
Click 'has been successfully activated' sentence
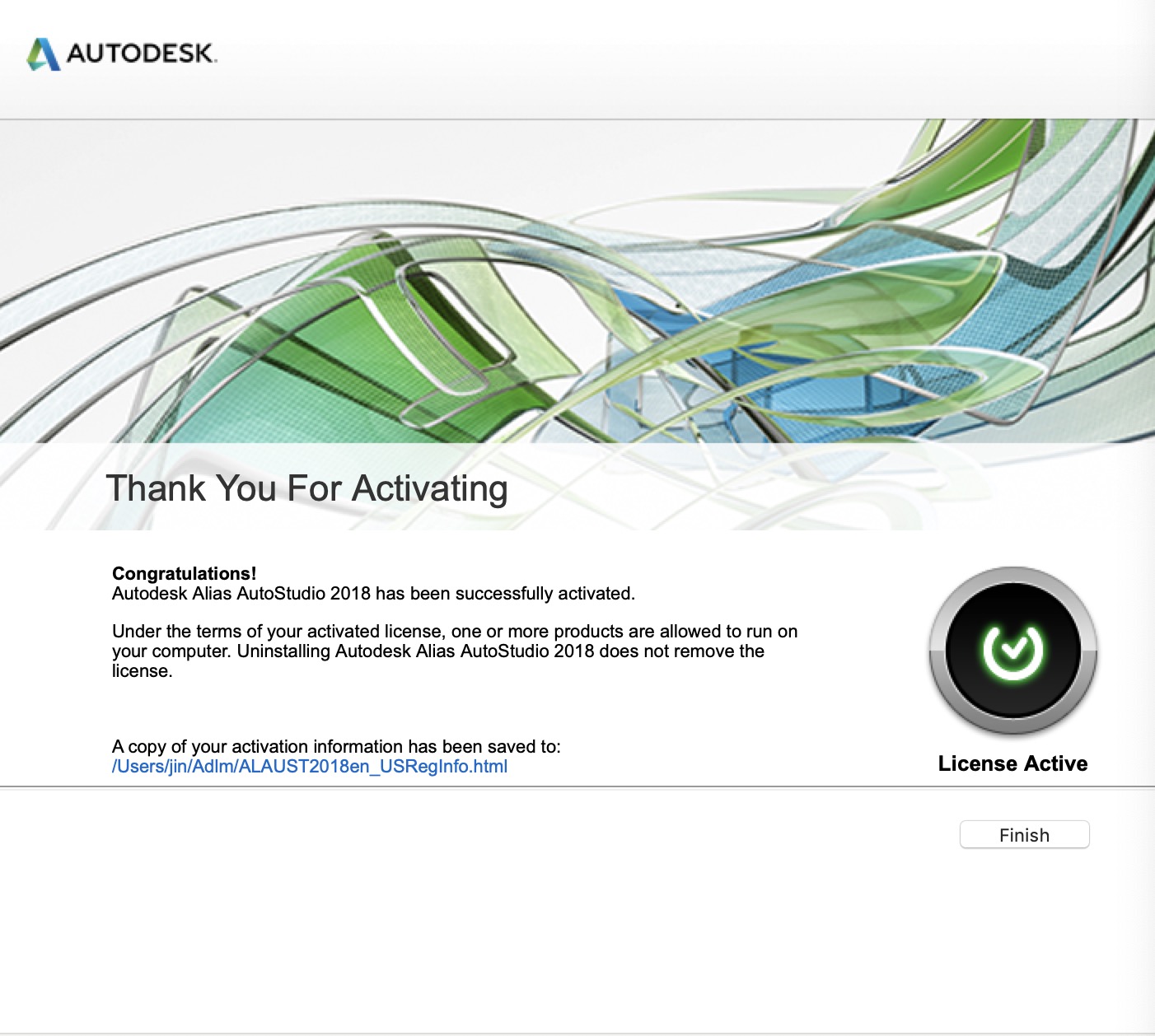373,594
